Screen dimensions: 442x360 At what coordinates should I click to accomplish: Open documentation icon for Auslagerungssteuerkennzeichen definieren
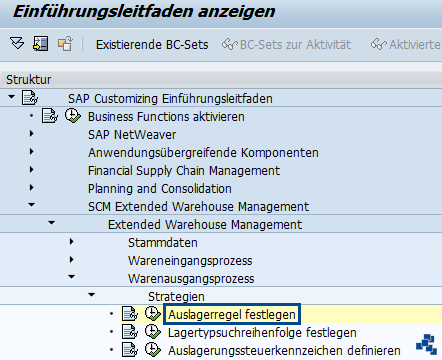pos(130,350)
